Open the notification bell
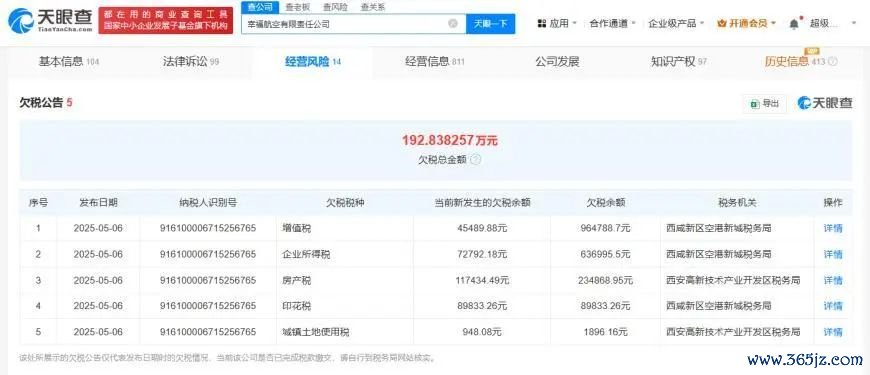The height and width of the screenshot is (375, 870). [x=795, y=23]
